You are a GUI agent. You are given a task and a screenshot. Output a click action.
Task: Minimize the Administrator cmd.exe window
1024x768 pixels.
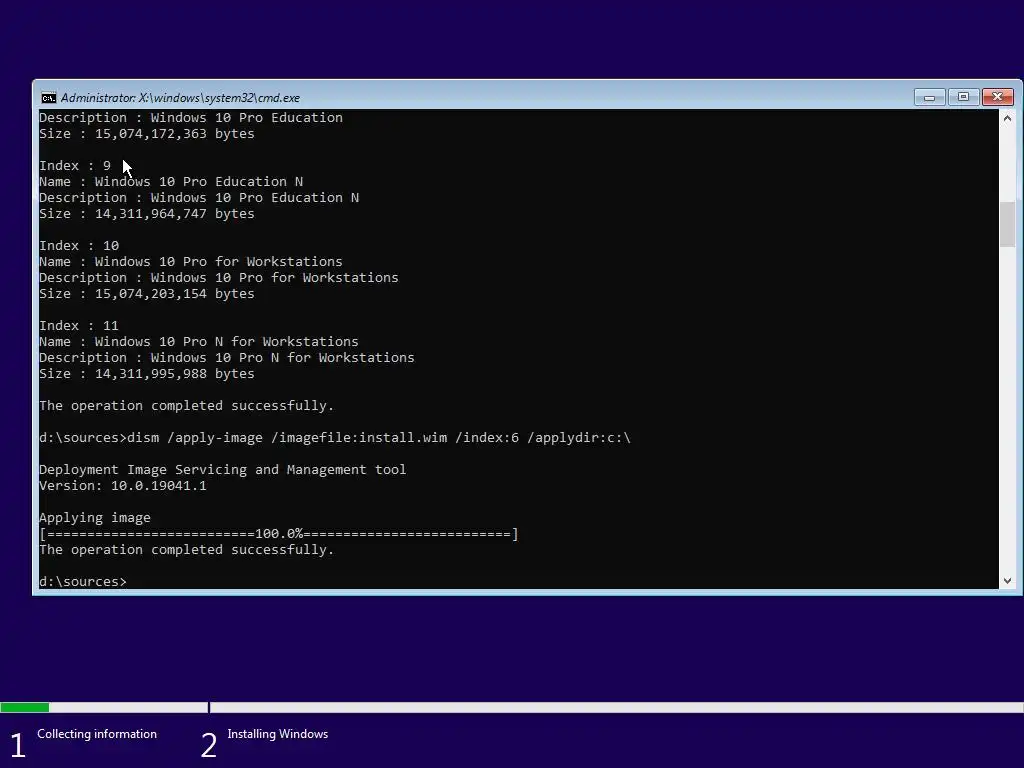929,97
